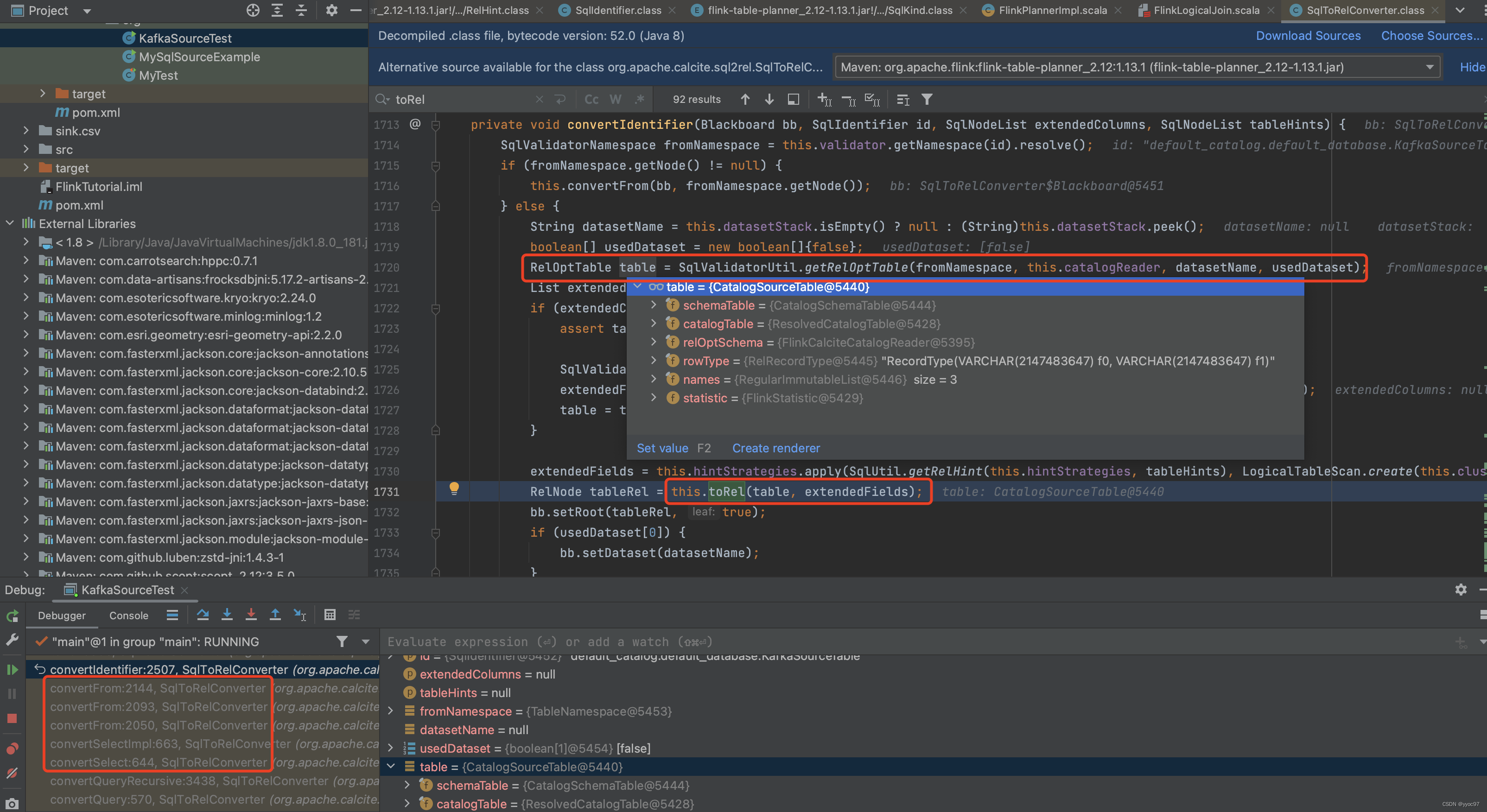Toggle Match Case Cc option
The height and width of the screenshot is (812, 1487).
pos(591,99)
